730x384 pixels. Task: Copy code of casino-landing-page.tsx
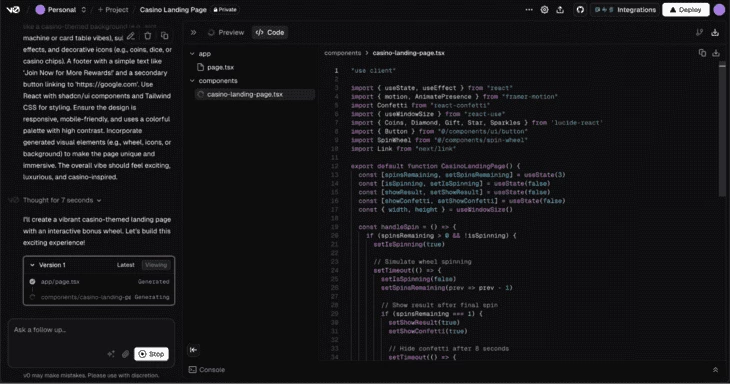[x=702, y=53]
